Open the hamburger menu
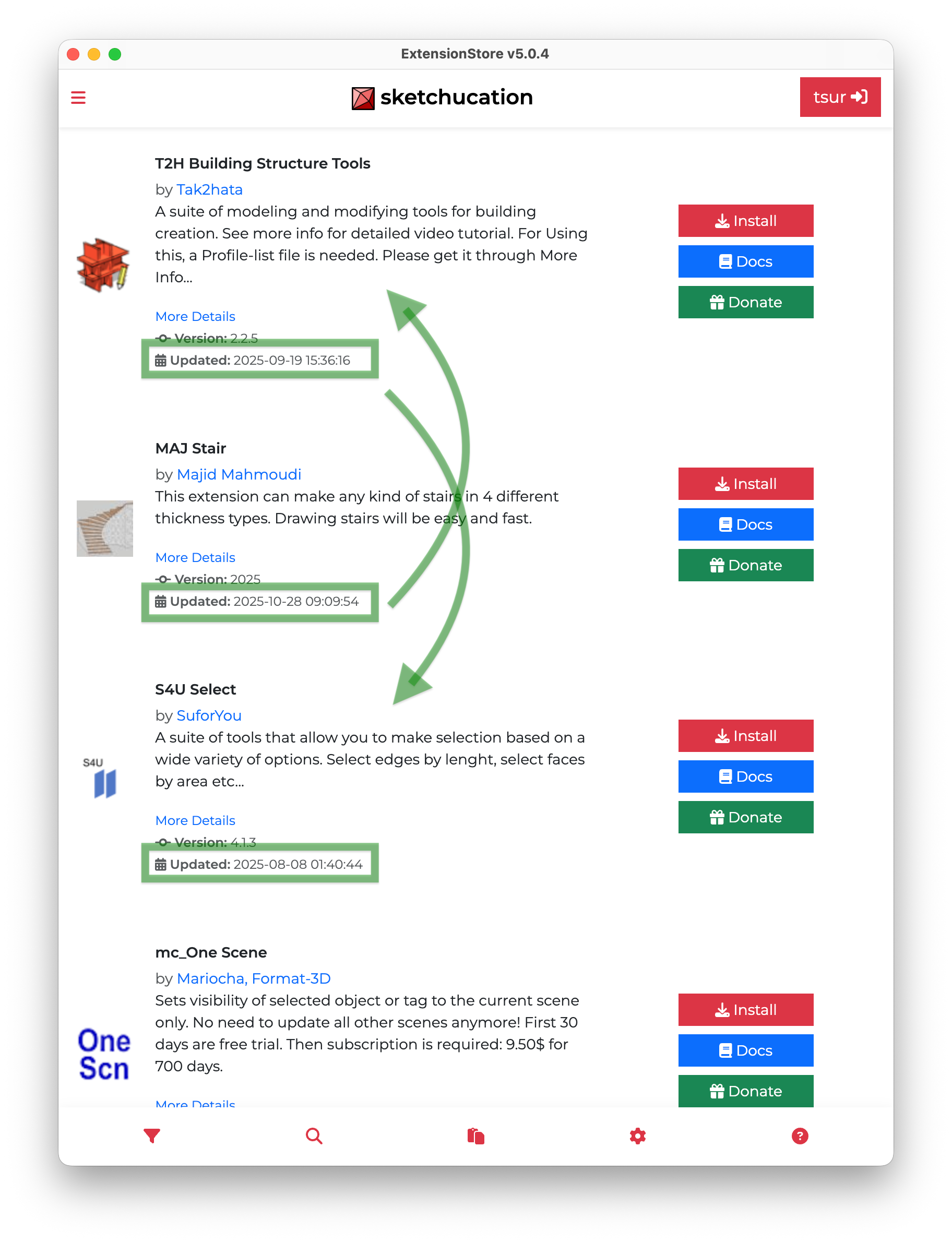Screen dimensions: 952x1243 point(78,97)
